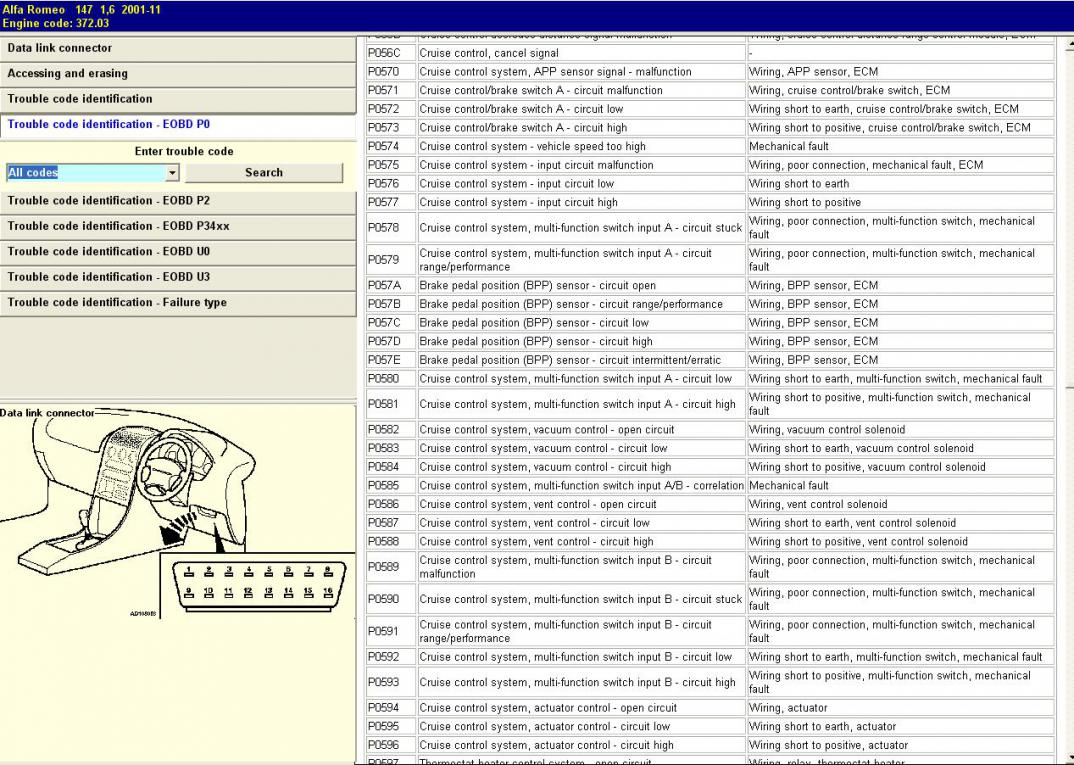Click 'Wiring, APP sensor, ECM' cause cell
The image size is (1074, 765).
pos(900,72)
